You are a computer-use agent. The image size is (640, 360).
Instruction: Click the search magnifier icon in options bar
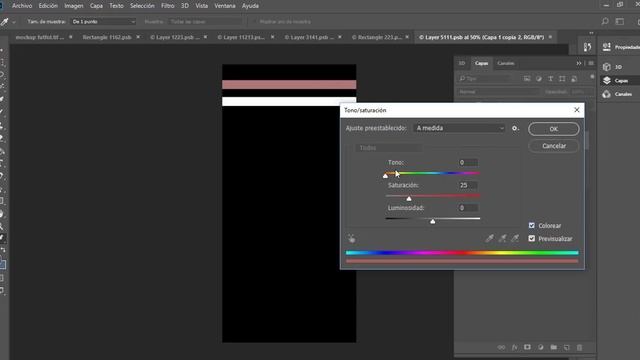[605, 21]
